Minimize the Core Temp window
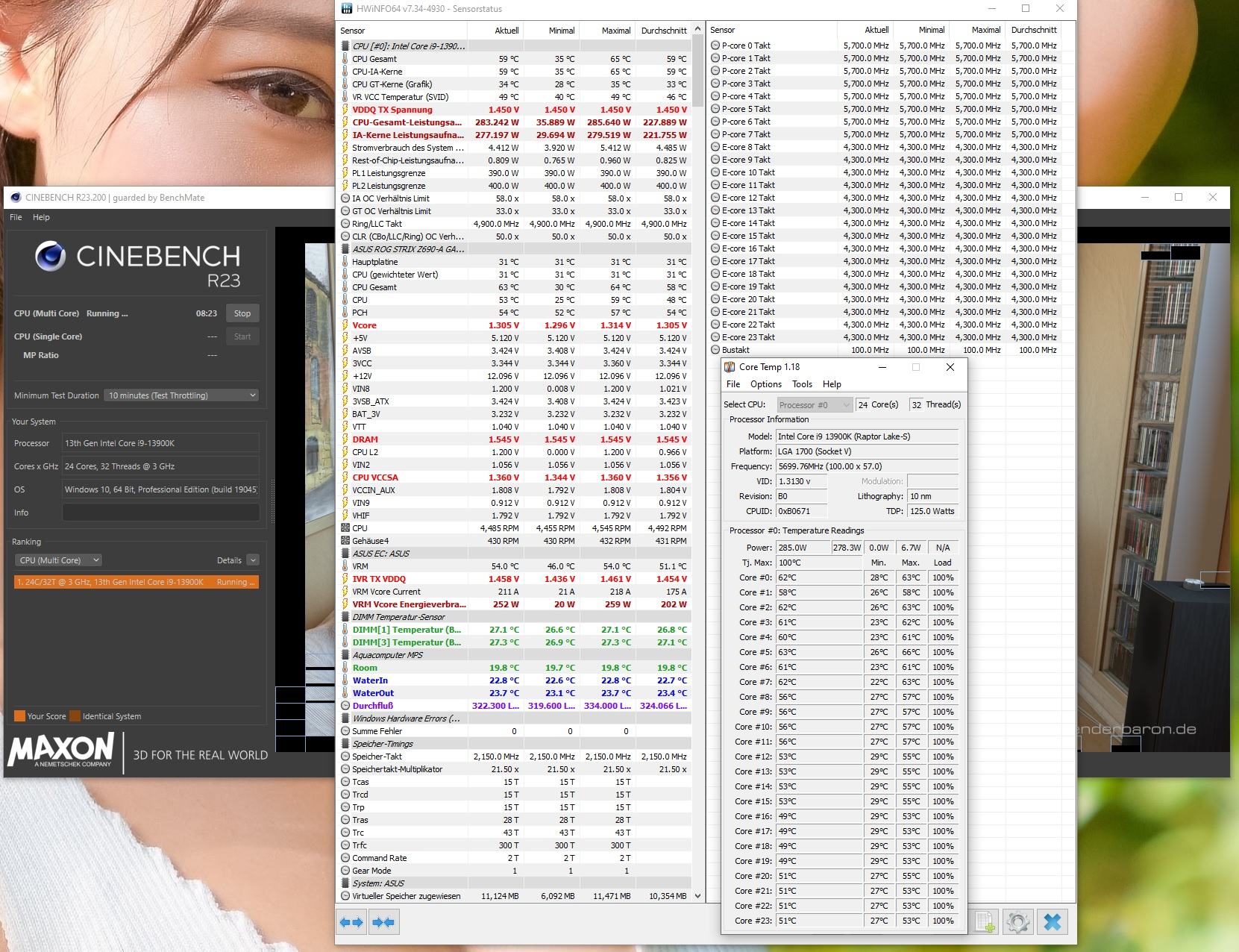Image resolution: width=1239 pixels, height=952 pixels. click(882, 367)
